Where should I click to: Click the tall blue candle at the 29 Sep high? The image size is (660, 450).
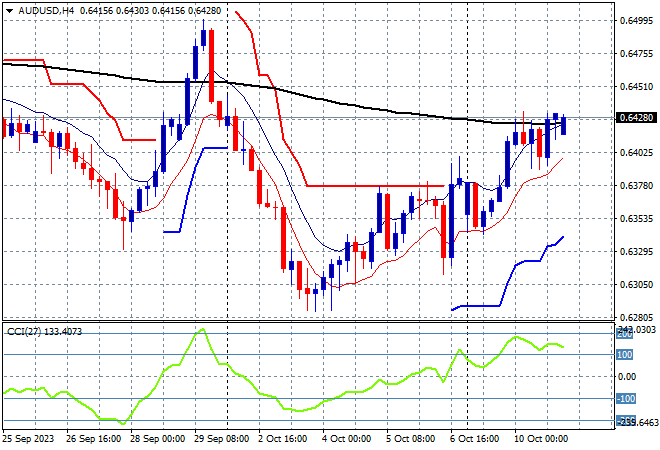204,37
